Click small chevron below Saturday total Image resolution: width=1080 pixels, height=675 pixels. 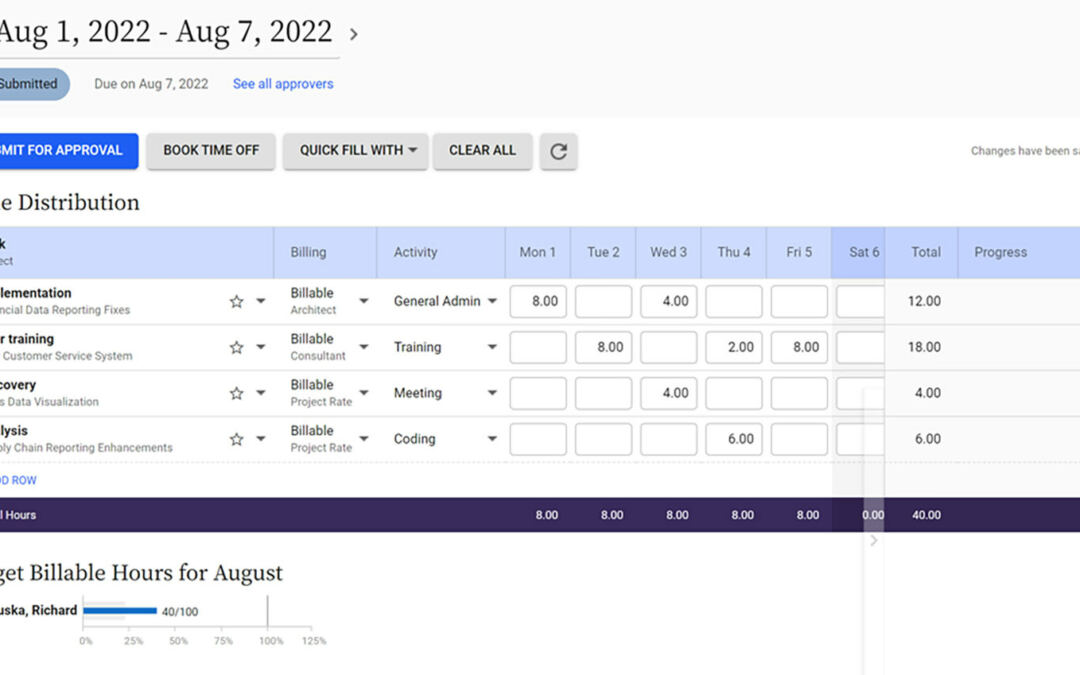(873, 541)
